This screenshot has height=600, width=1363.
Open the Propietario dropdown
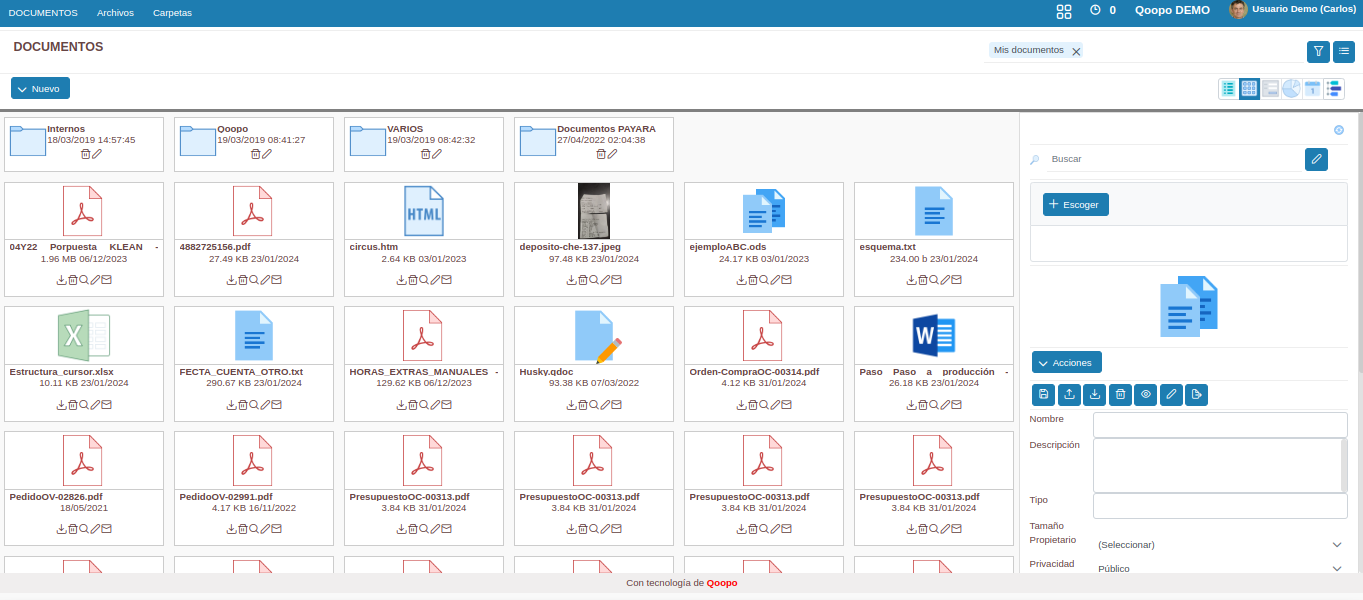pos(1219,545)
